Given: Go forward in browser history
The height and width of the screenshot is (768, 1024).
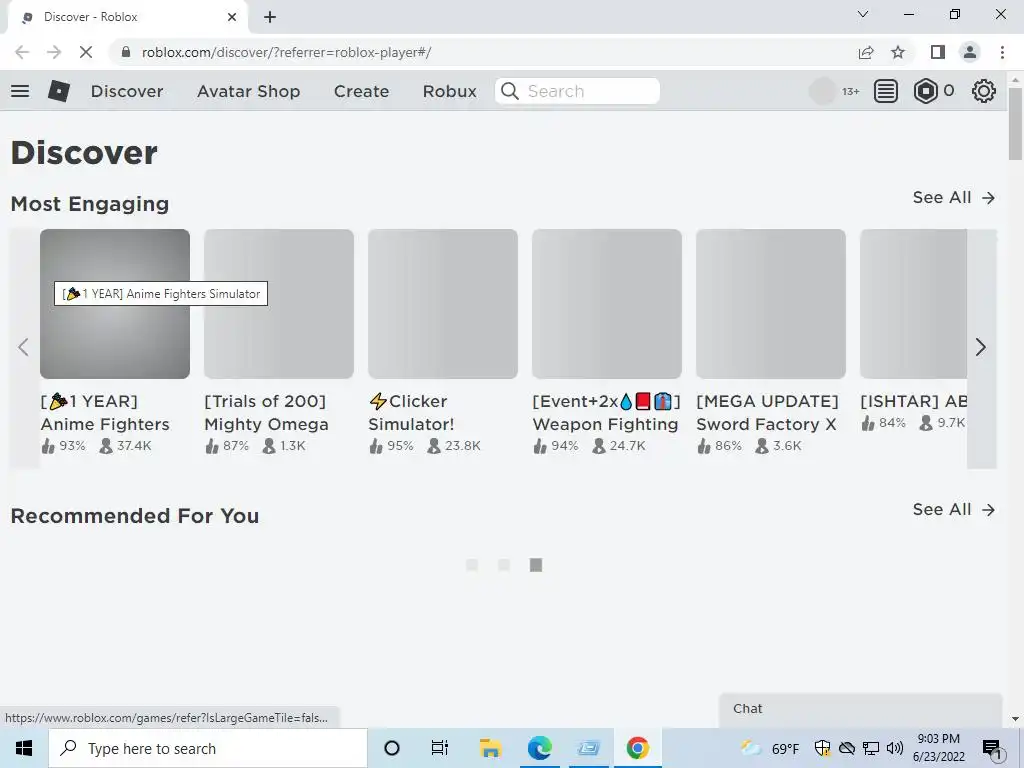Looking at the screenshot, I should pos(54,52).
